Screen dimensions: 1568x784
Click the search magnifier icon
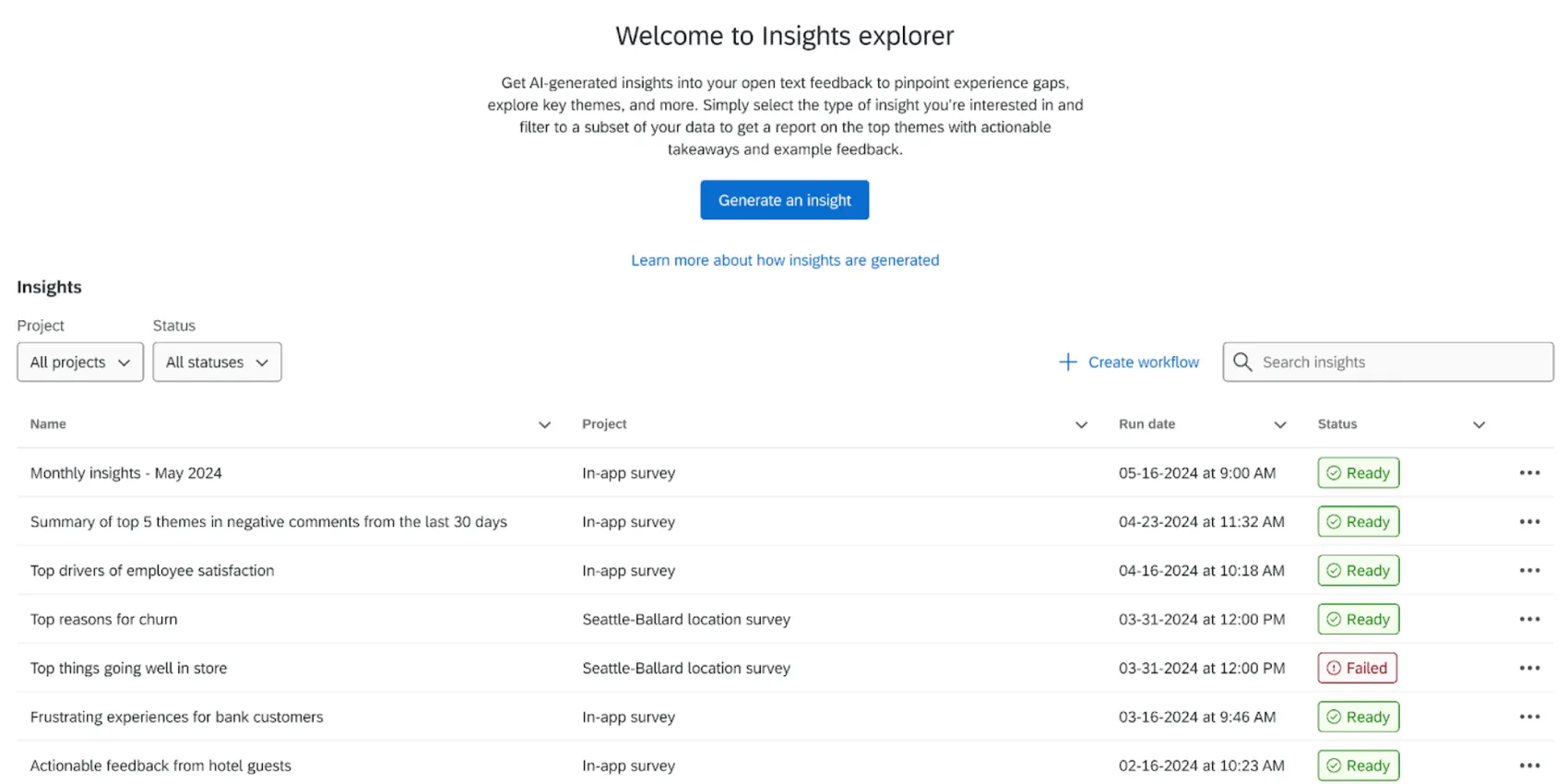1242,362
